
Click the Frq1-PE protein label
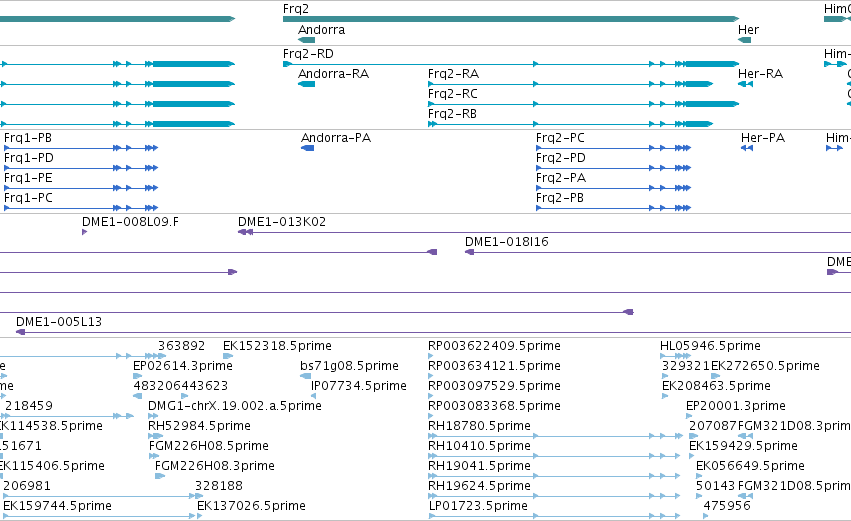click(x=28, y=178)
